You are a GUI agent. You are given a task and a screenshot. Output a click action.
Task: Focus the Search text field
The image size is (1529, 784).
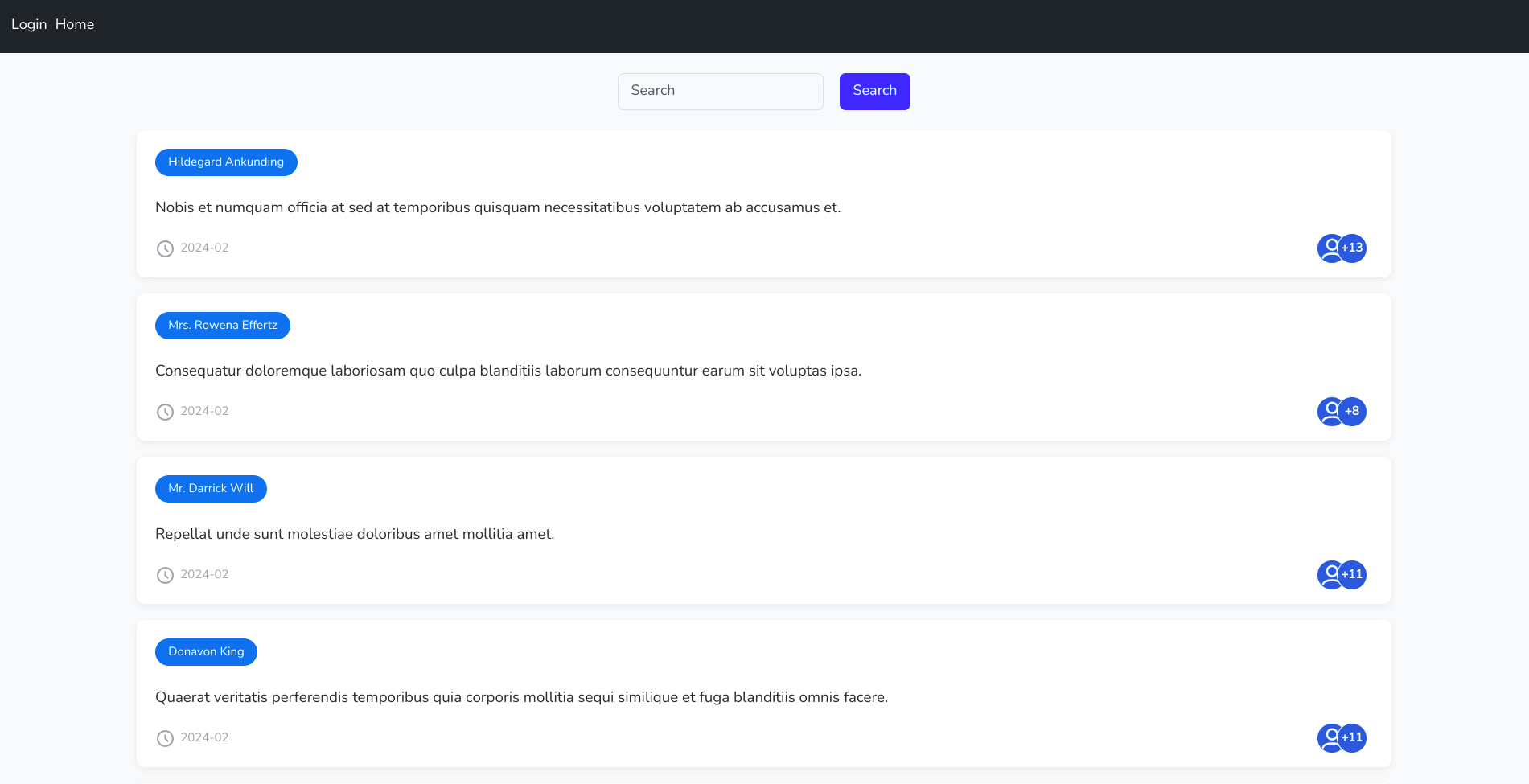tap(721, 91)
